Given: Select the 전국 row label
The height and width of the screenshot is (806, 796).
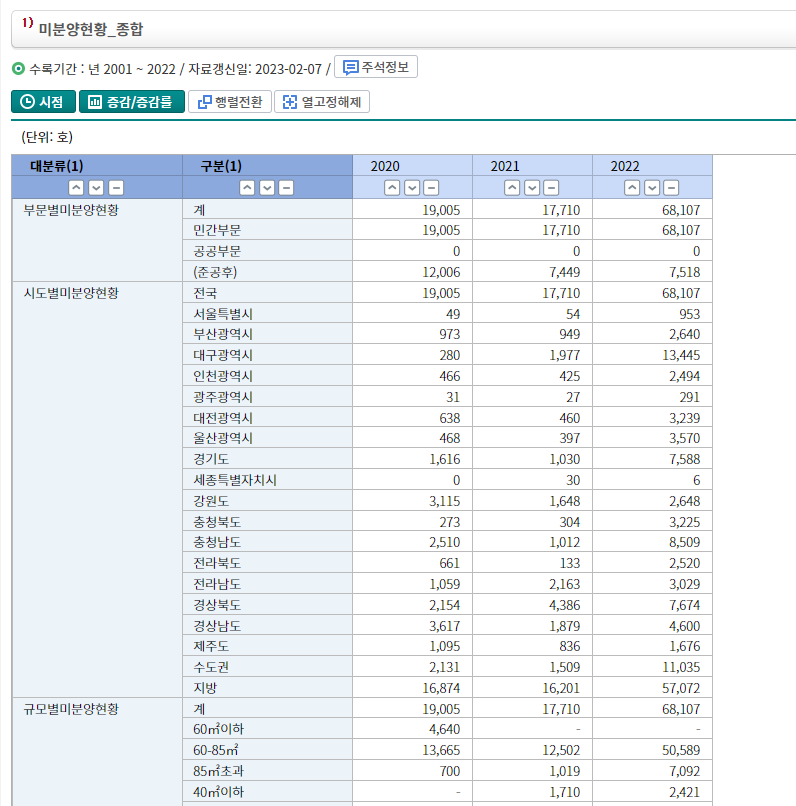Looking at the screenshot, I should tap(205, 293).
